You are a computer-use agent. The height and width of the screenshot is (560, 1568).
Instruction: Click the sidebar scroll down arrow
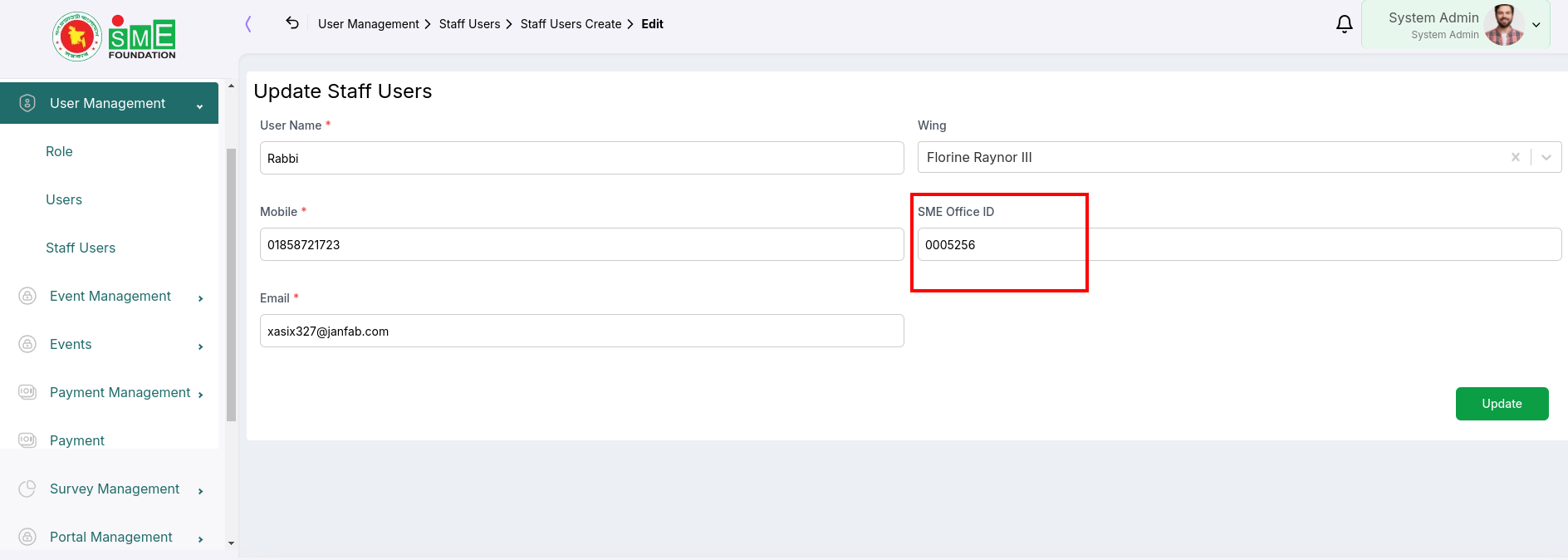(x=231, y=543)
